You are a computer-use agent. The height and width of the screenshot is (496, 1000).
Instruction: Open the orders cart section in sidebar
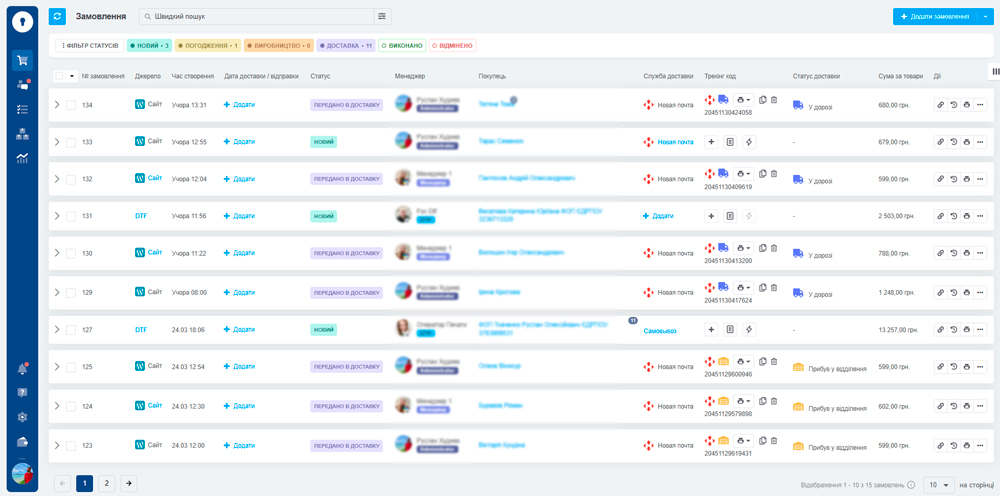coord(22,61)
